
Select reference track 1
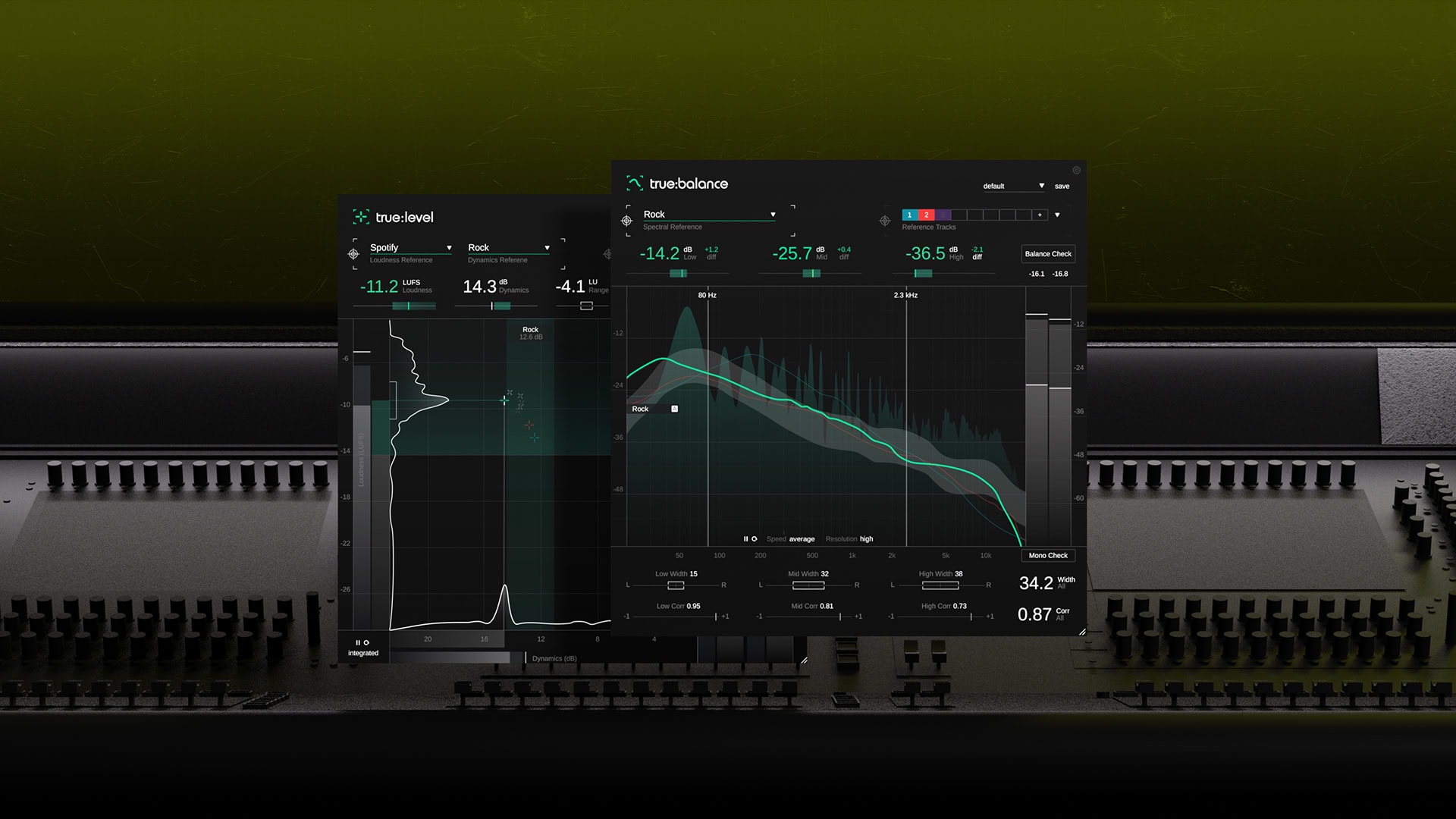909,215
